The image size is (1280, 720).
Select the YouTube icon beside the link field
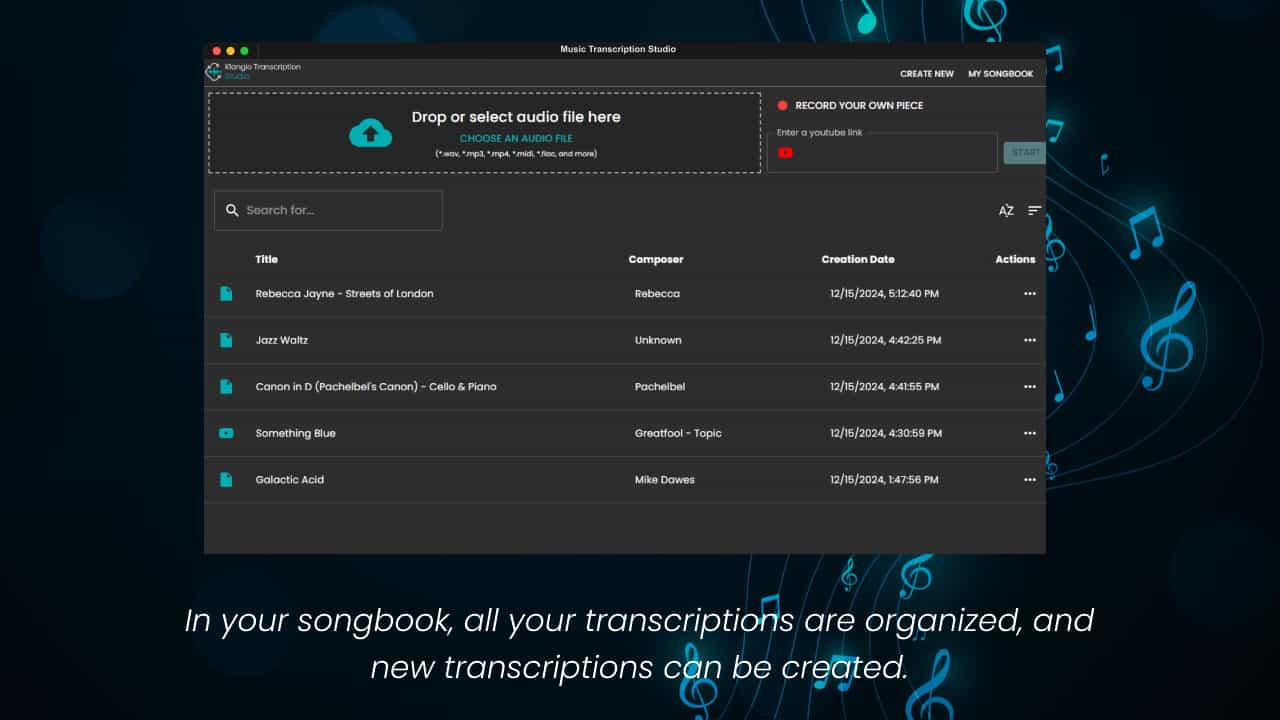coord(785,152)
